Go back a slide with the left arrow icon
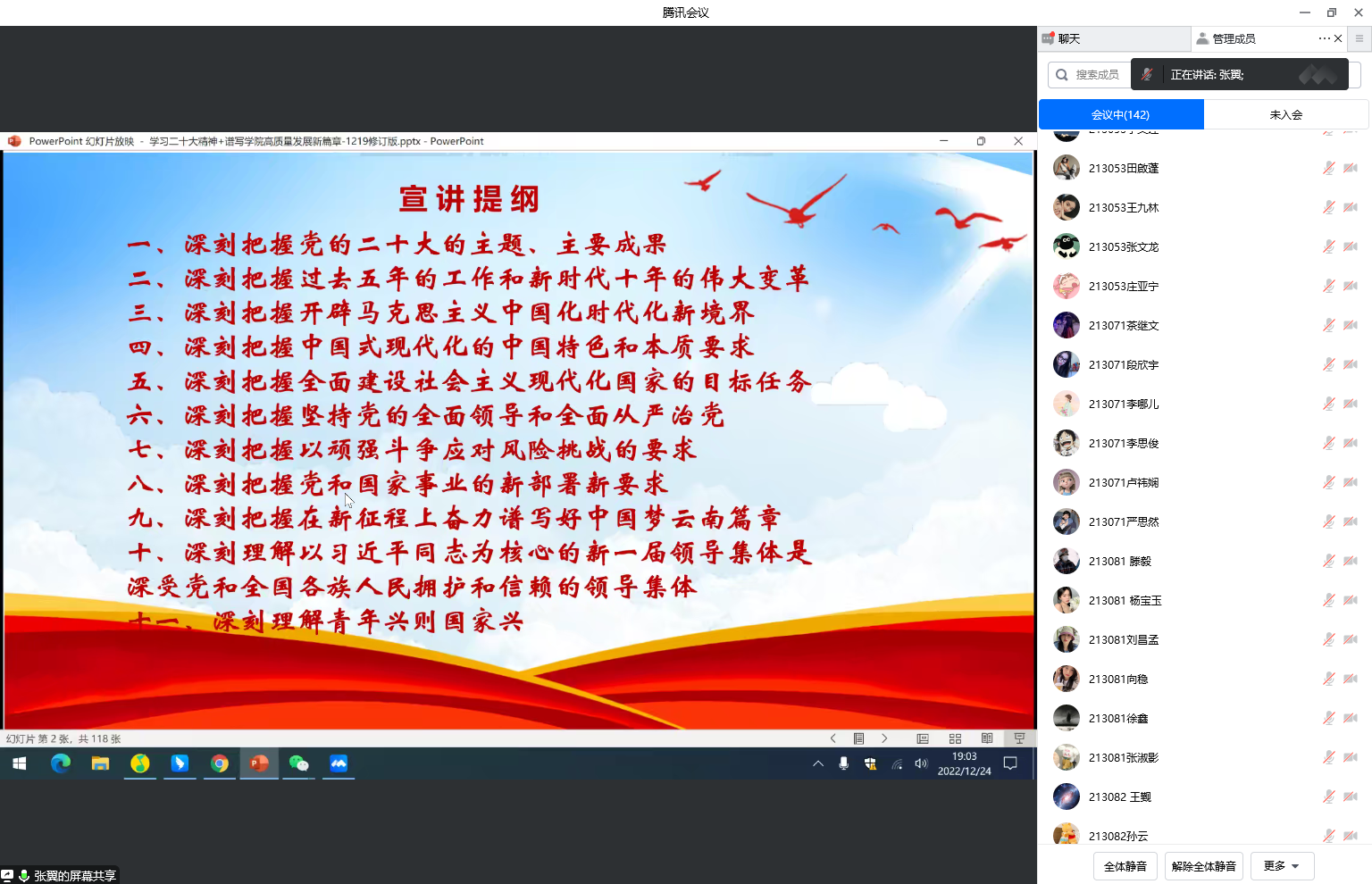Screen dimensions: 1372x884 click(832, 738)
